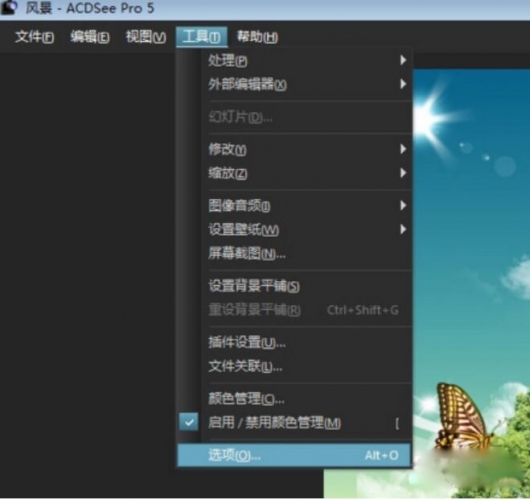This screenshot has width=530, height=500.
Task: Click the ACDSee Pro 5 title bar icon
Action: [9, 7]
